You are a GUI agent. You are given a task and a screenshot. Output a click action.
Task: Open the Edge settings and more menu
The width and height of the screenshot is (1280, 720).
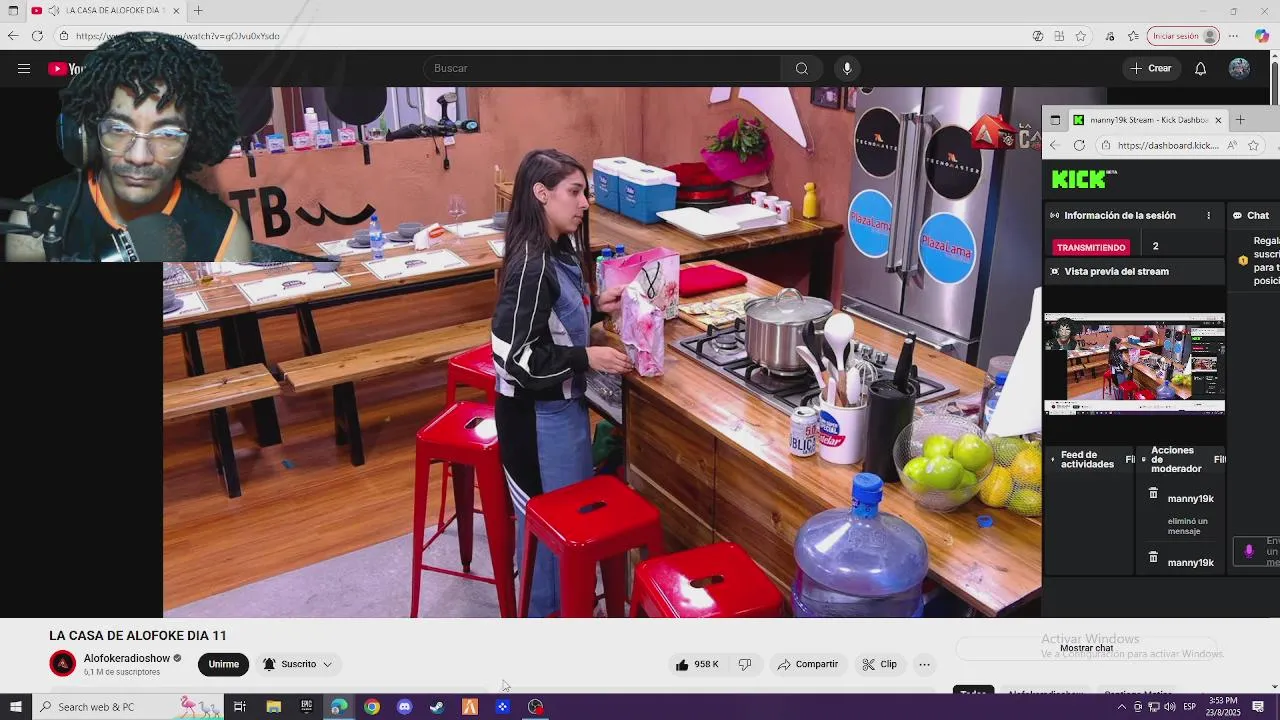[x=1234, y=36]
